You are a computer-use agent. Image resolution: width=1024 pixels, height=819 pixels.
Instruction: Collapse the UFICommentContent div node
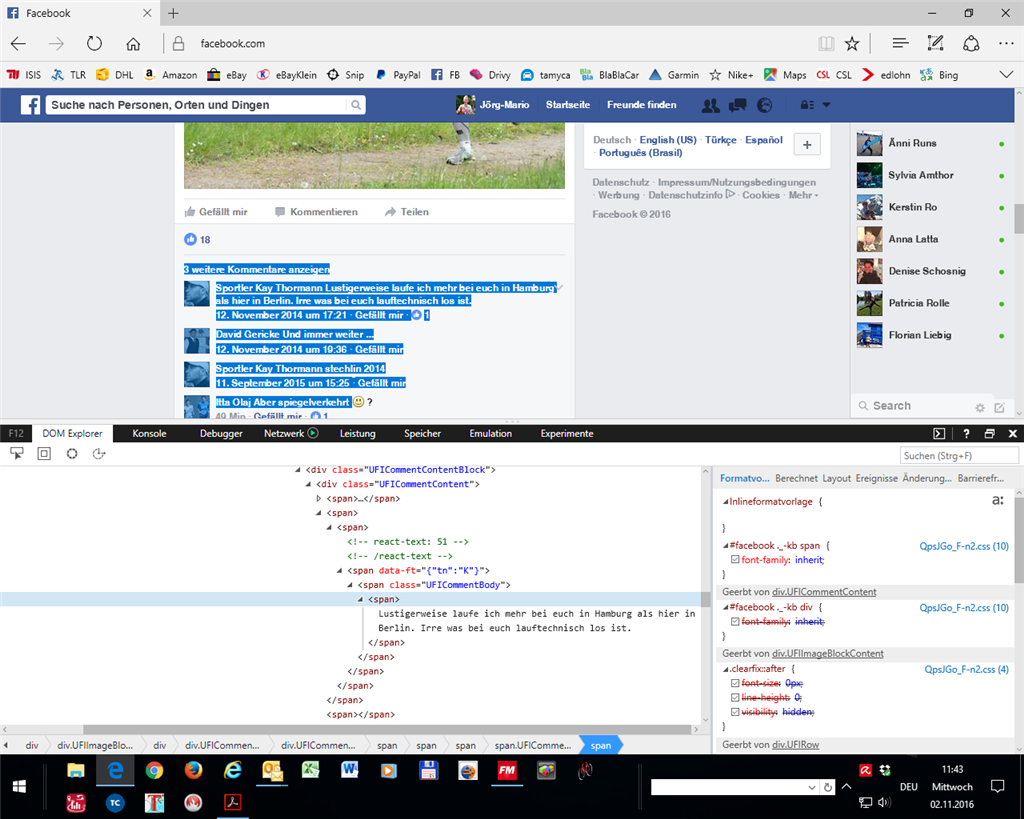tap(308, 484)
